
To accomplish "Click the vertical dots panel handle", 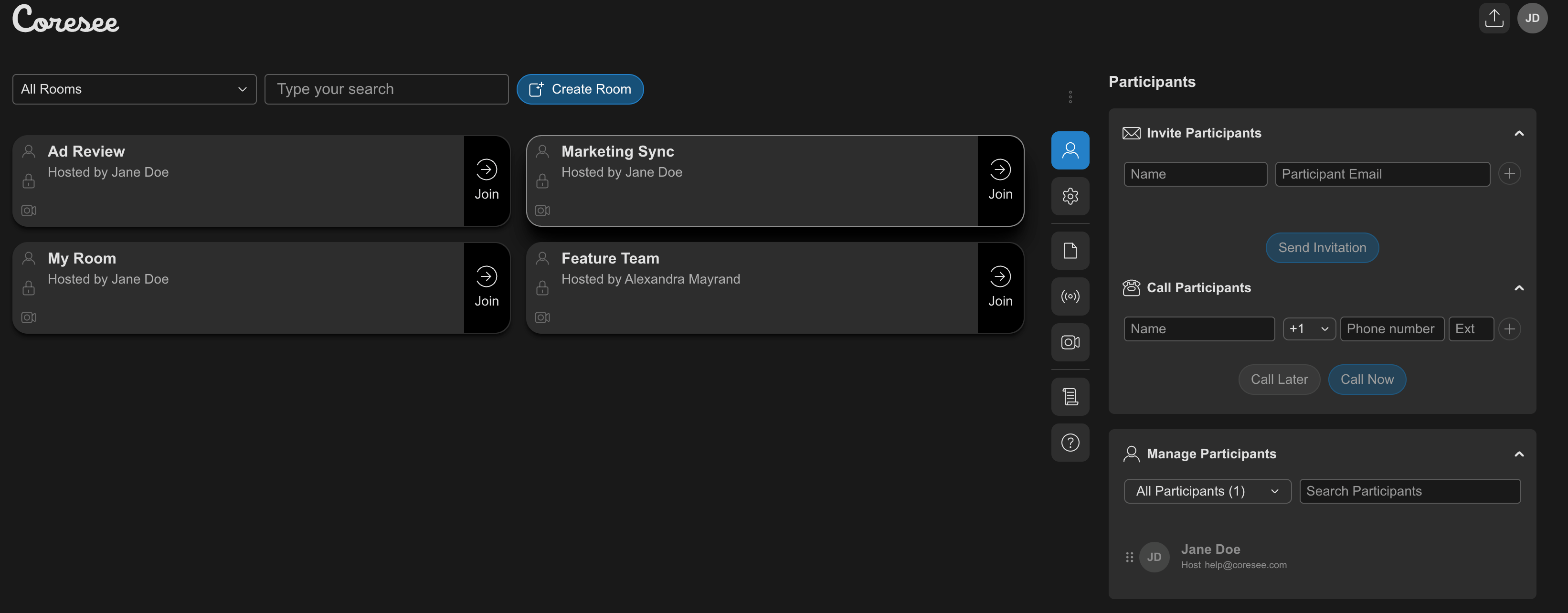I will 1070,97.
